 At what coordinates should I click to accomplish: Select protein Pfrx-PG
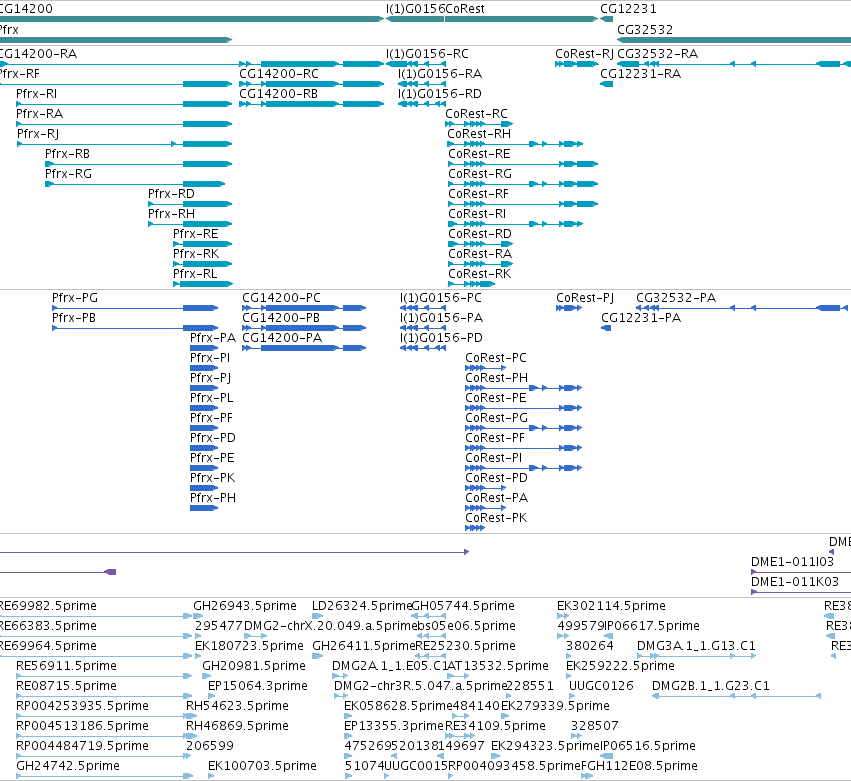coord(135,308)
